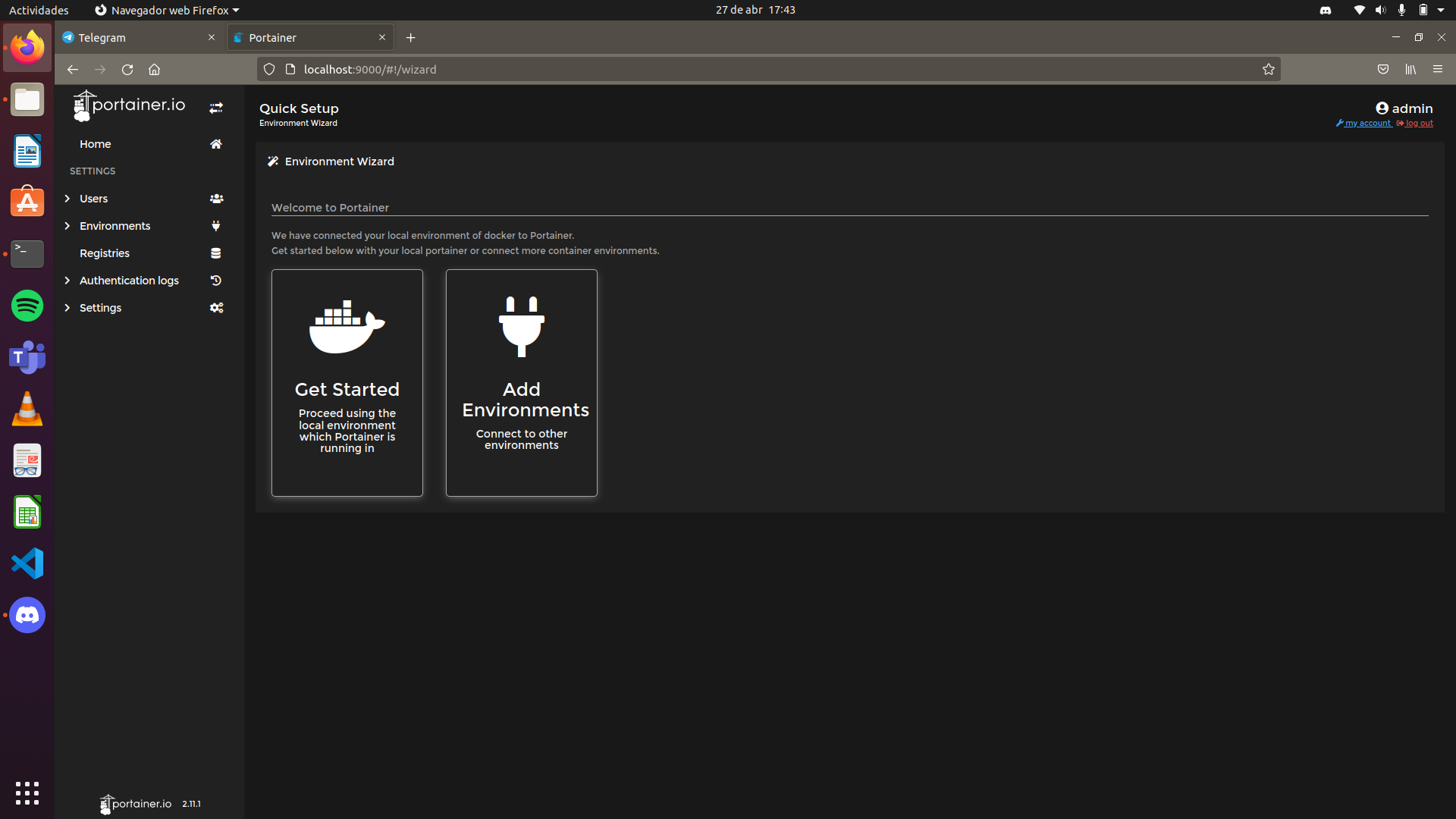Click the Authentication logs history icon
The height and width of the screenshot is (819, 1456).
click(x=216, y=281)
